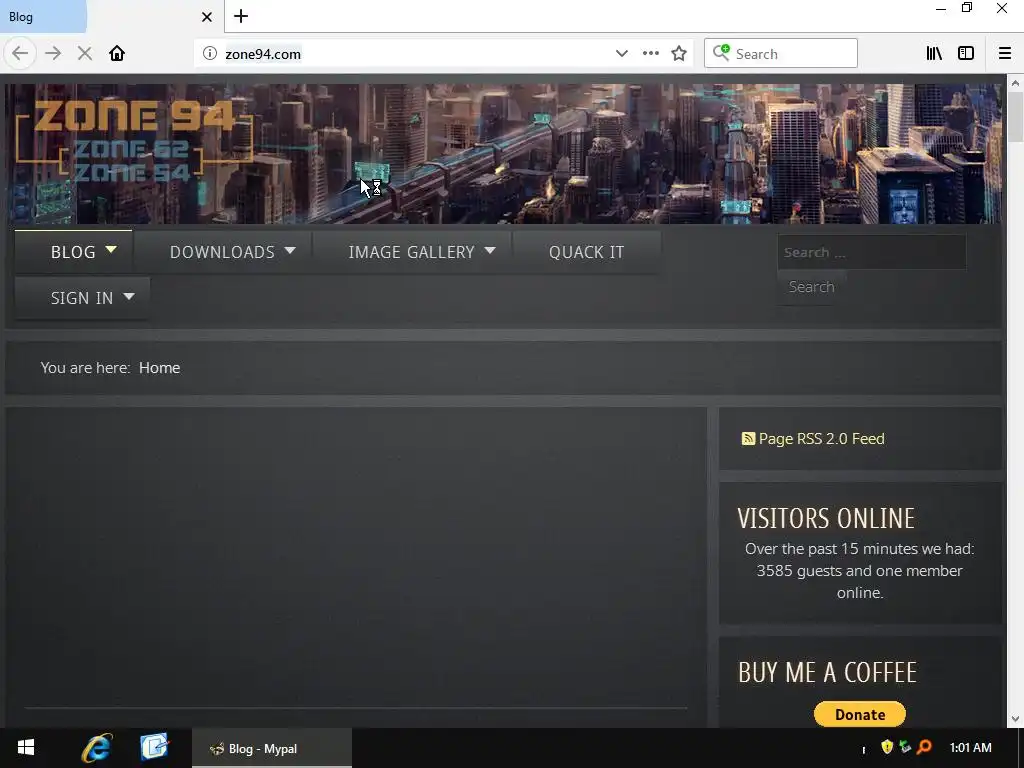Show site information icon in address bar

pyautogui.click(x=210, y=54)
